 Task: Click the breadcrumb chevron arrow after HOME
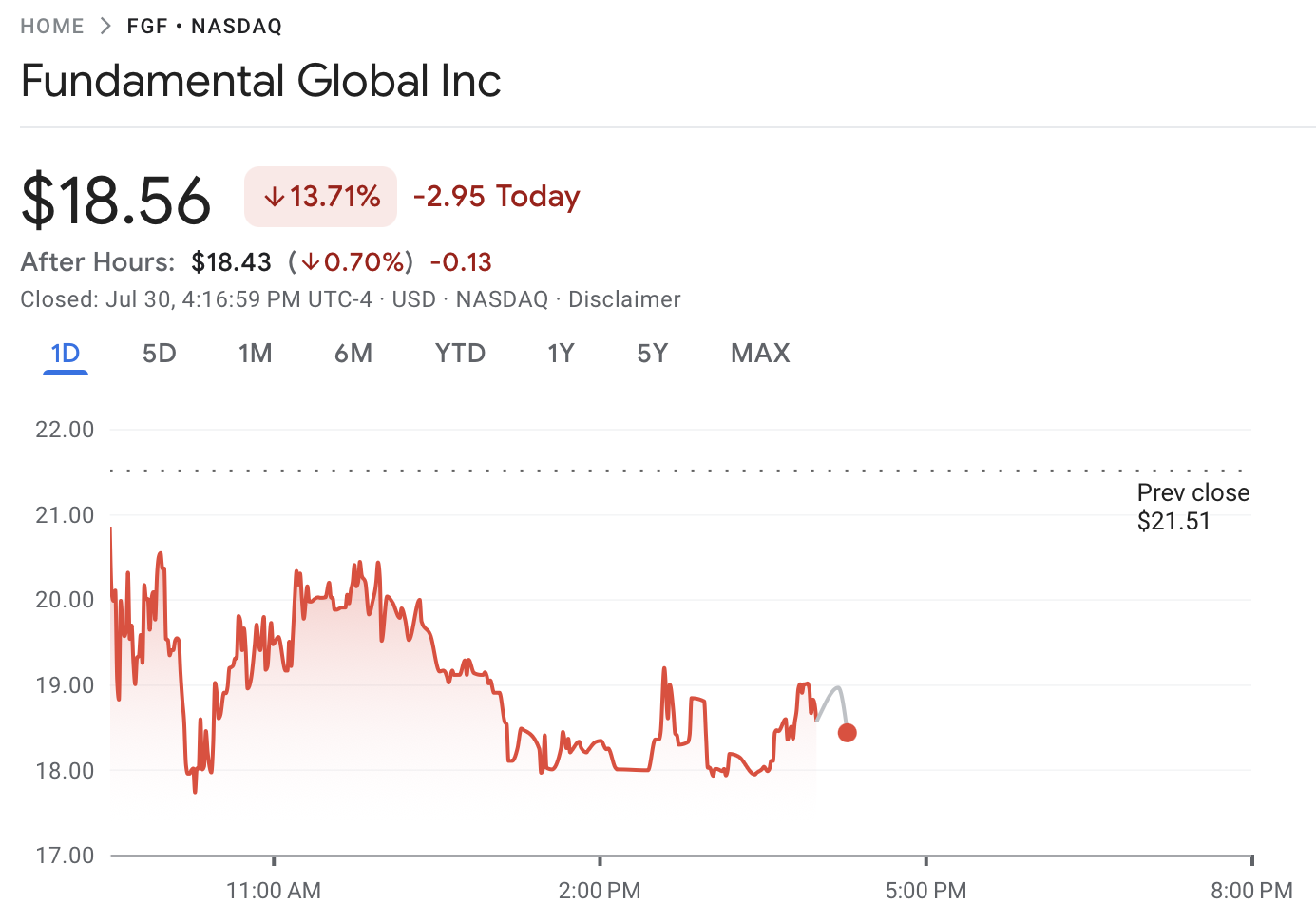tap(105, 27)
